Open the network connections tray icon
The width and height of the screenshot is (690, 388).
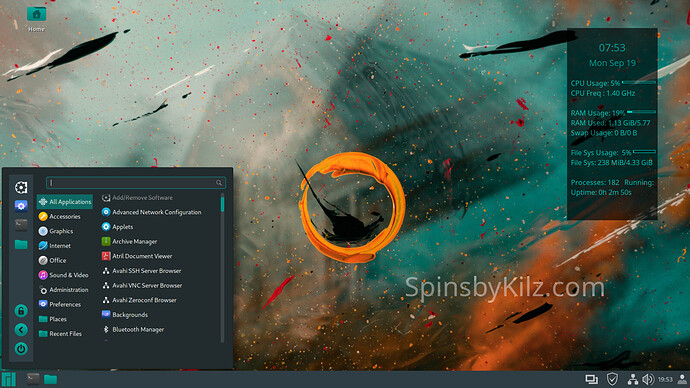click(x=633, y=379)
